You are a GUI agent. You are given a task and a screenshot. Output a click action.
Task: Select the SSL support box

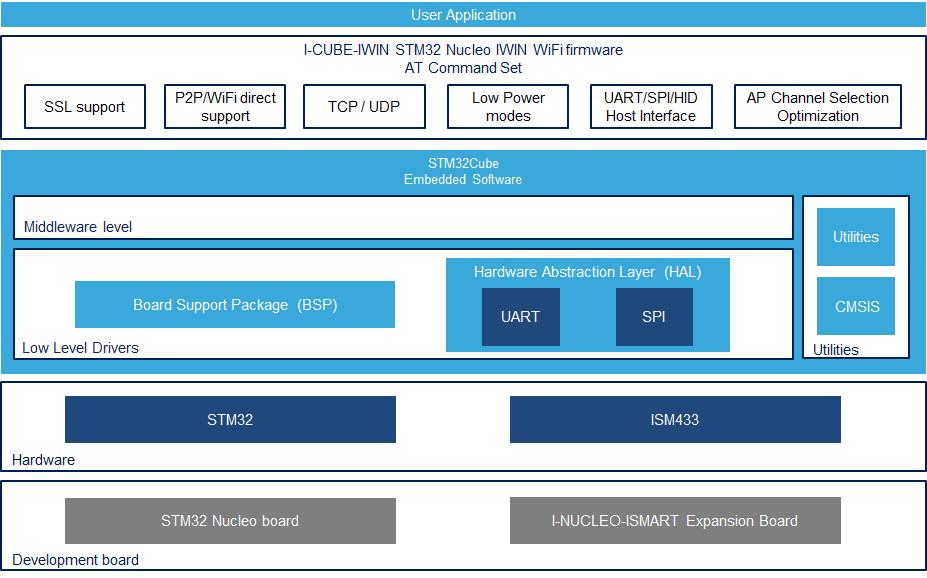[x=85, y=106]
